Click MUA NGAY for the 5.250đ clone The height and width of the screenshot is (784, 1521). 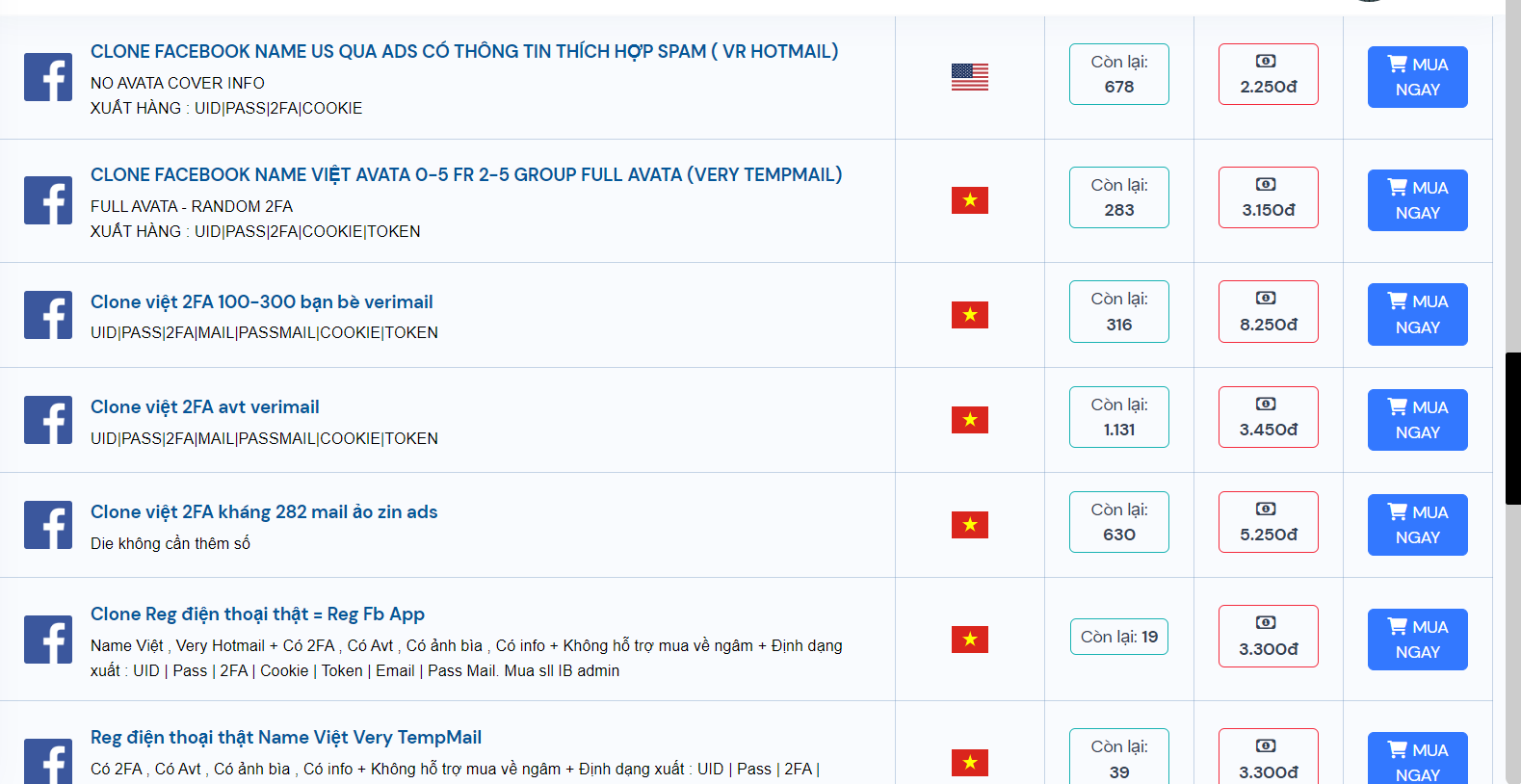click(1418, 525)
